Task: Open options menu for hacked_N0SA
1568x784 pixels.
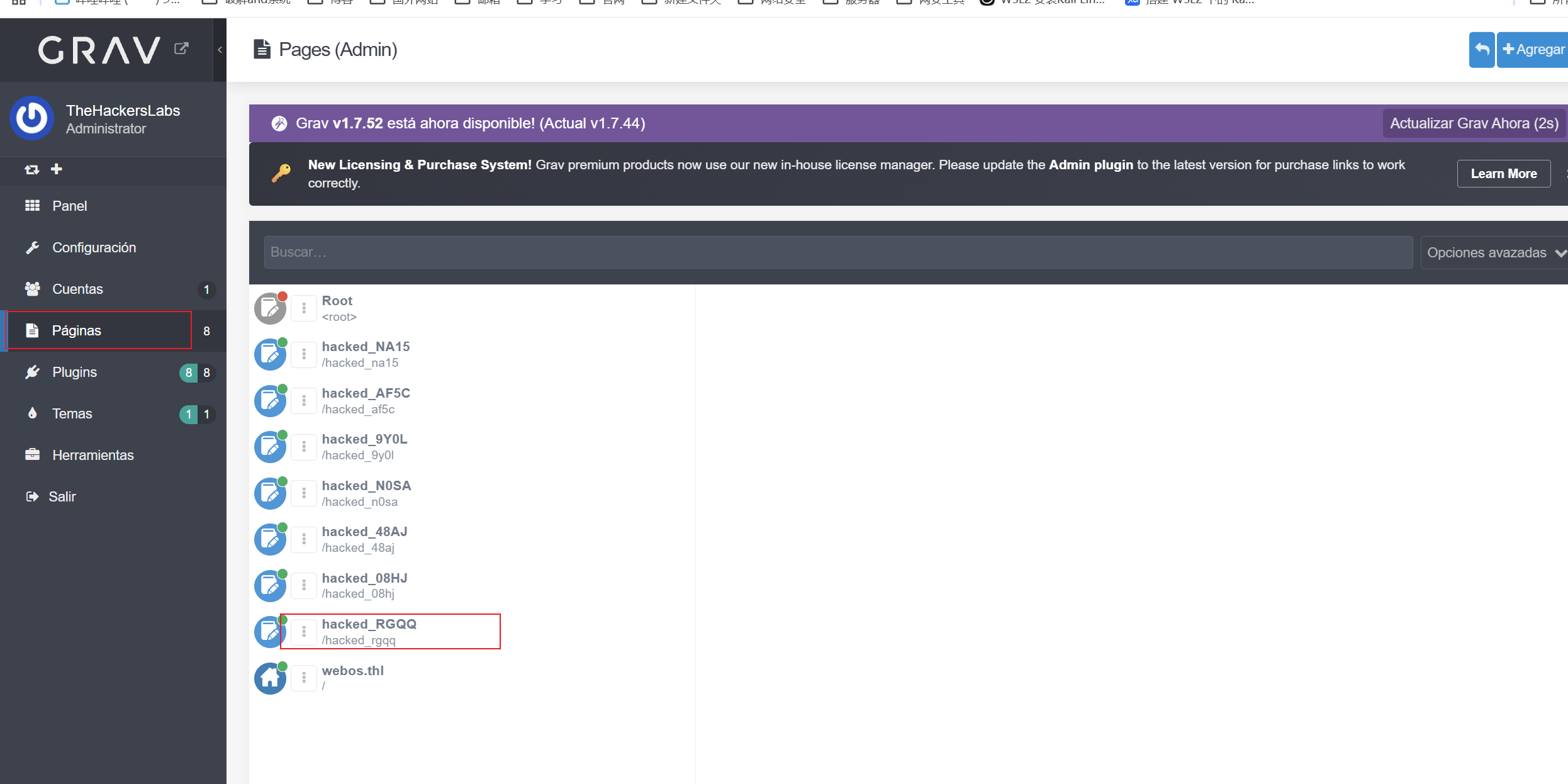Action: coord(304,493)
